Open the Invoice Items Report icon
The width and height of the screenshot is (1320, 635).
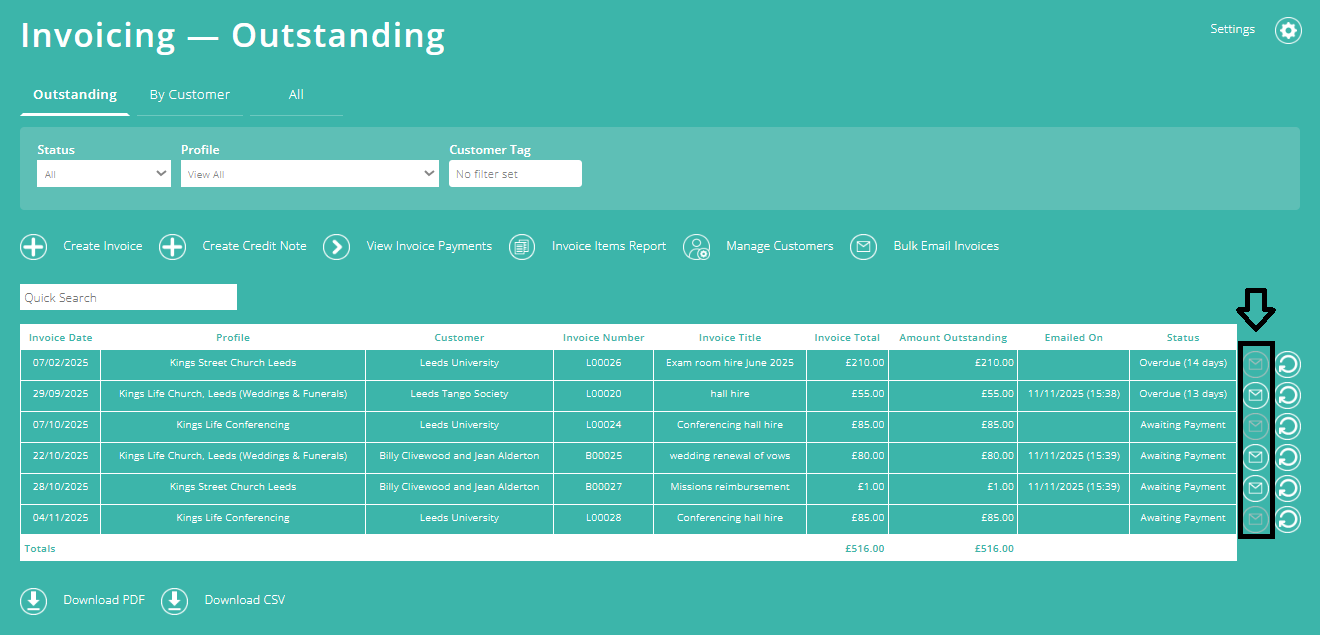click(x=521, y=246)
